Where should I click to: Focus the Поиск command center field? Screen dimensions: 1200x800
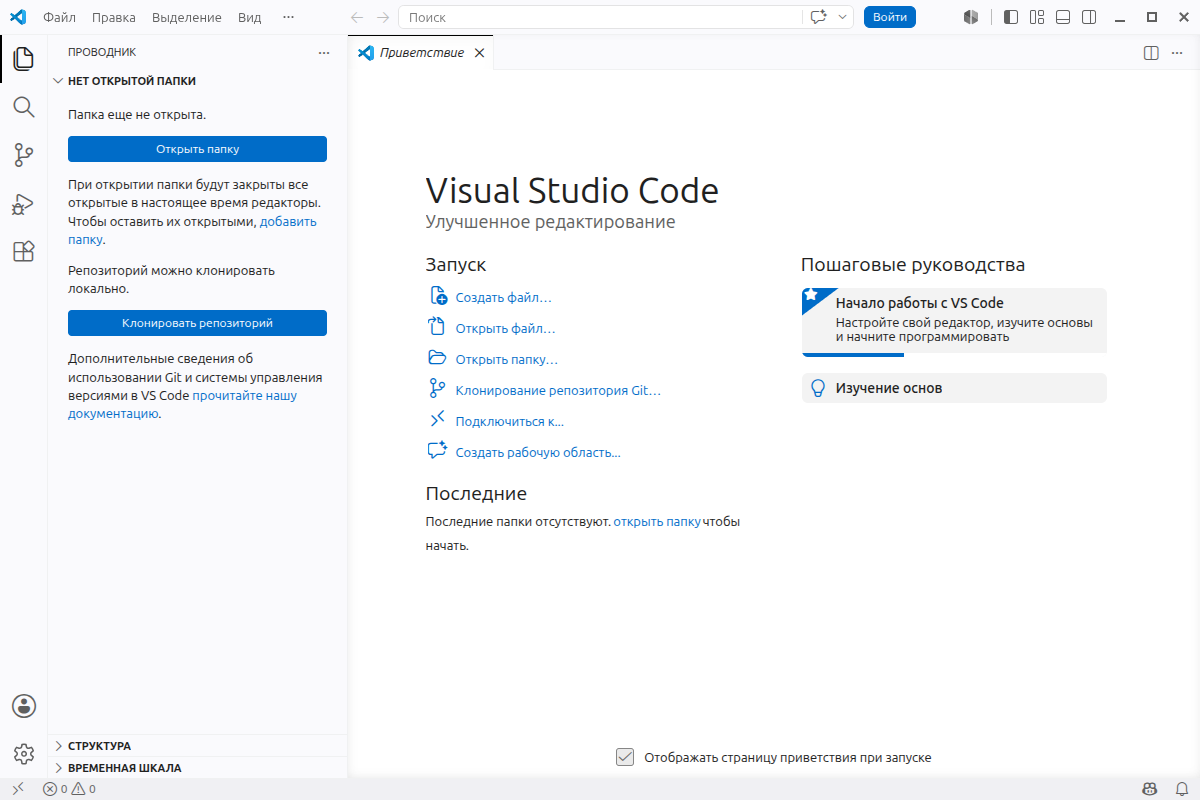pos(600,17)
